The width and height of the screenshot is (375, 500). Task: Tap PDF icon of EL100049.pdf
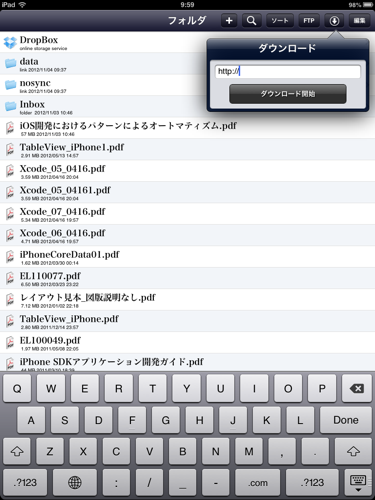(x=10, y=342)
